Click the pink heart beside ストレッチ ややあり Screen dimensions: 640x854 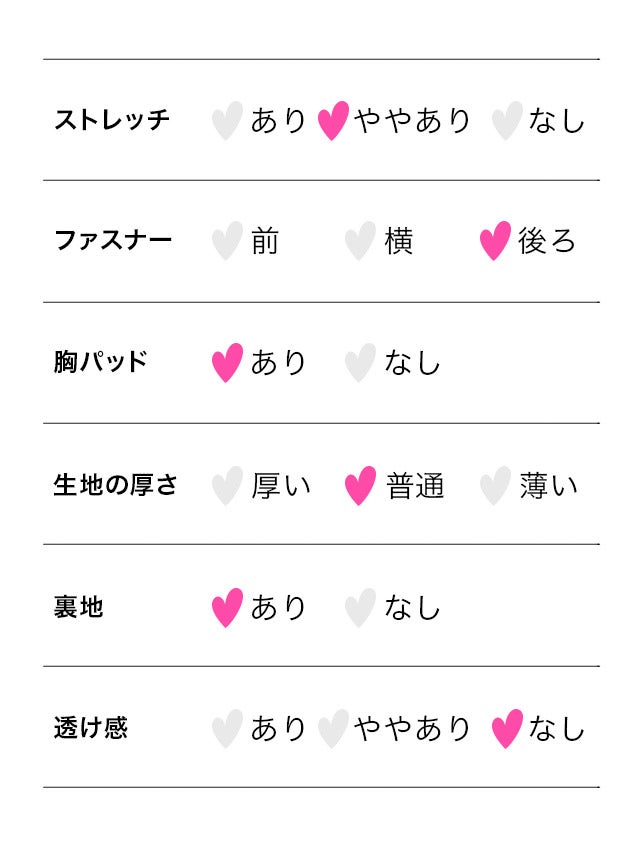[333, 121]
